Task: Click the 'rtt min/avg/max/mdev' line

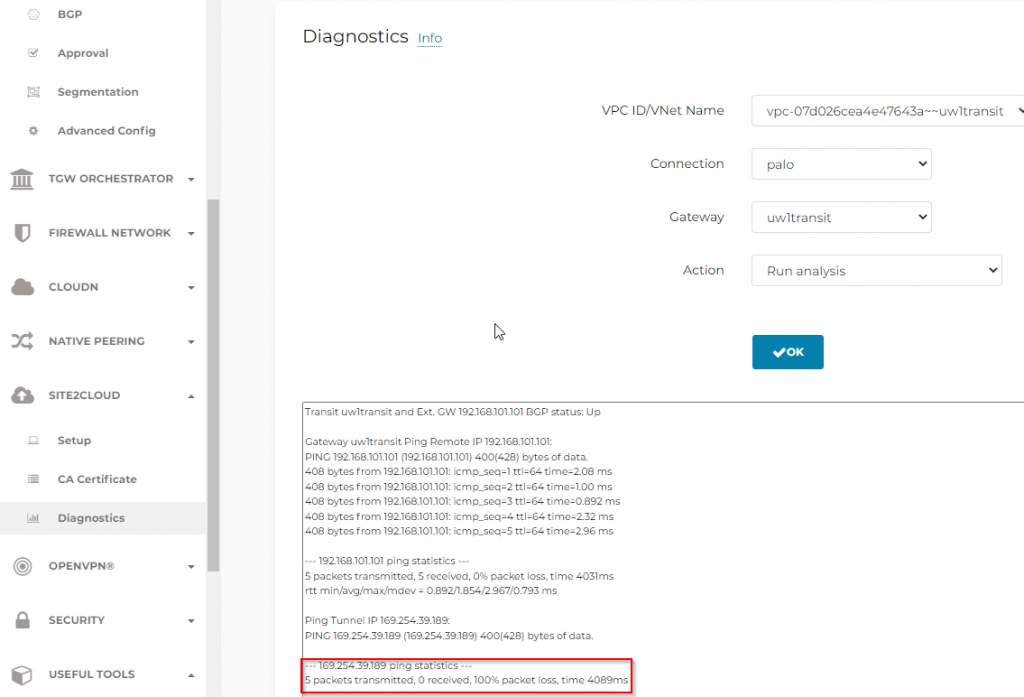Action: [431, 591]
